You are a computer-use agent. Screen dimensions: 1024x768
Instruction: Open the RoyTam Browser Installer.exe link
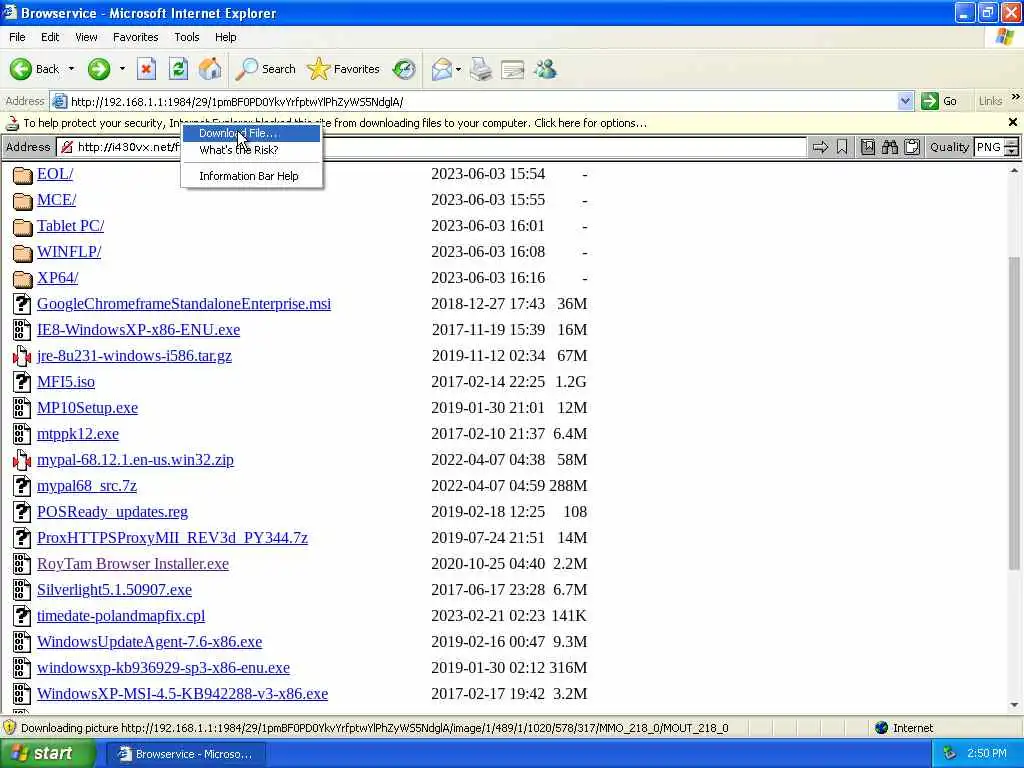tap(133, 564)
